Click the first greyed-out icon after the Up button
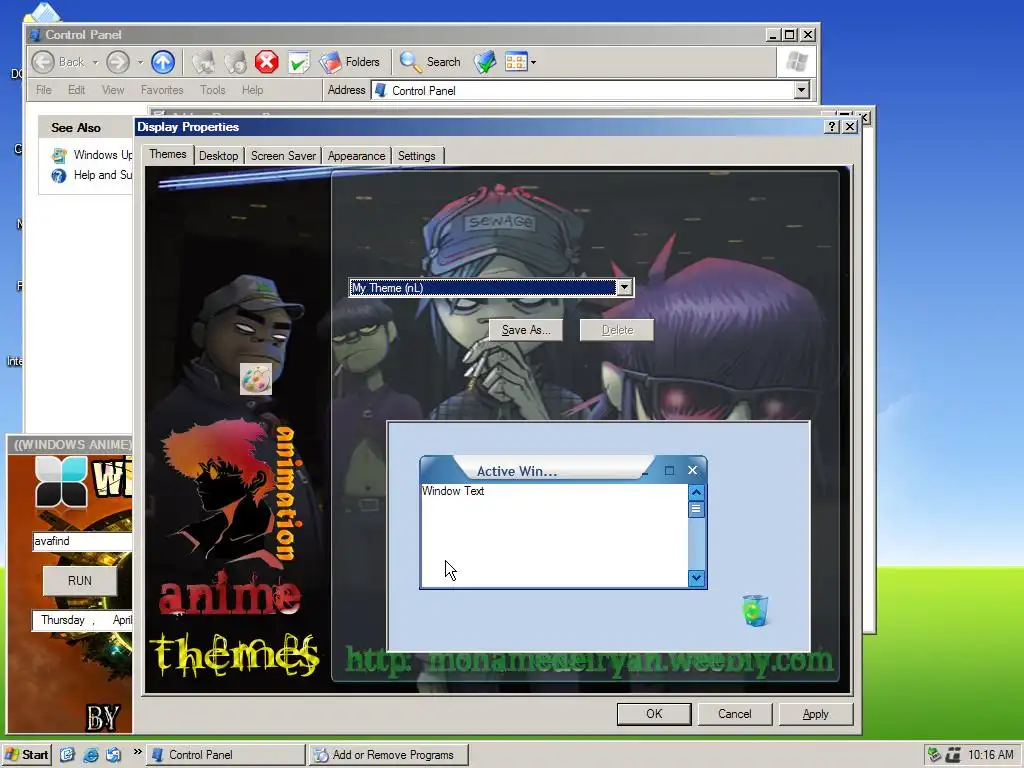This screenshot has height=768, width=1024. click(x=203, y=62)
